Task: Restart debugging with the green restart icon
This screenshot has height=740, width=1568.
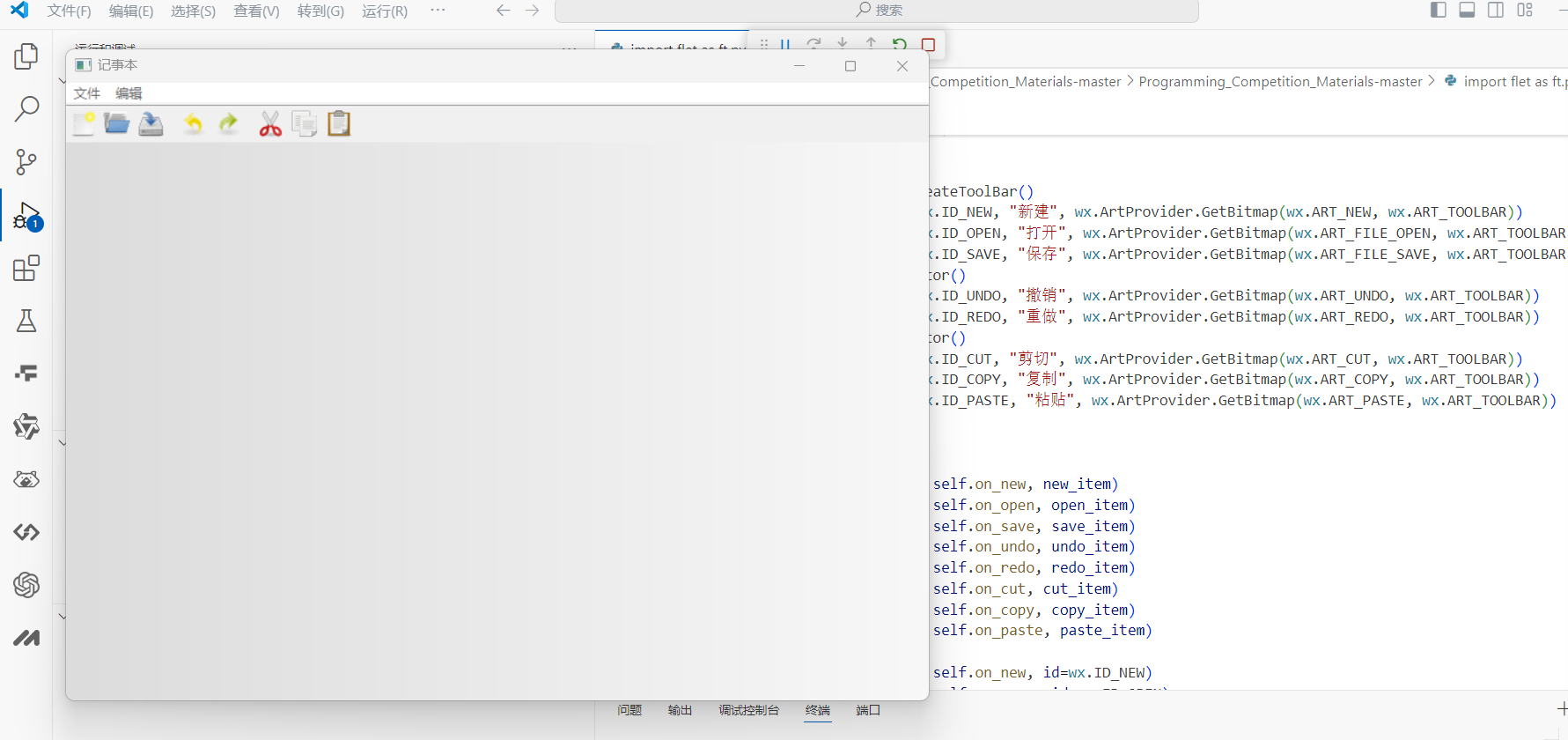Action: pyautogui.click(x=899, y=44)
